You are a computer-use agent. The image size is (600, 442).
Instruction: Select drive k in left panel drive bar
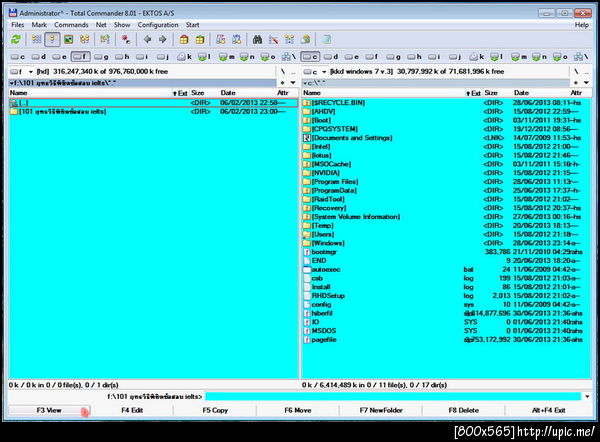[x=184, y=57]
